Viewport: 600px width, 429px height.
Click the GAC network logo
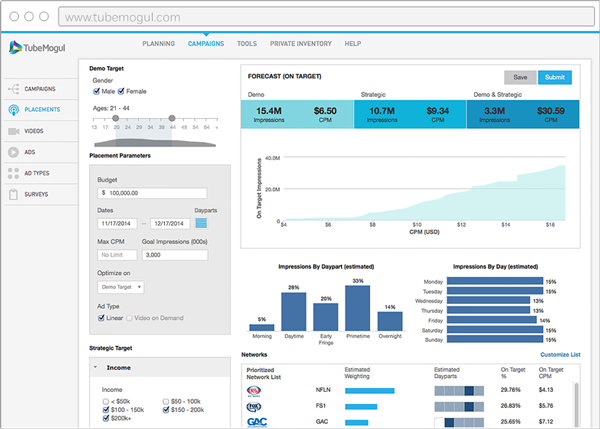pos(257,422)
